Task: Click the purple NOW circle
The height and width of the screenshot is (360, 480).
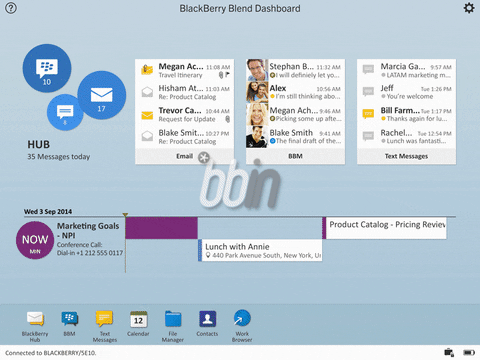Action: pyautogui.click(x=35, y=240)
